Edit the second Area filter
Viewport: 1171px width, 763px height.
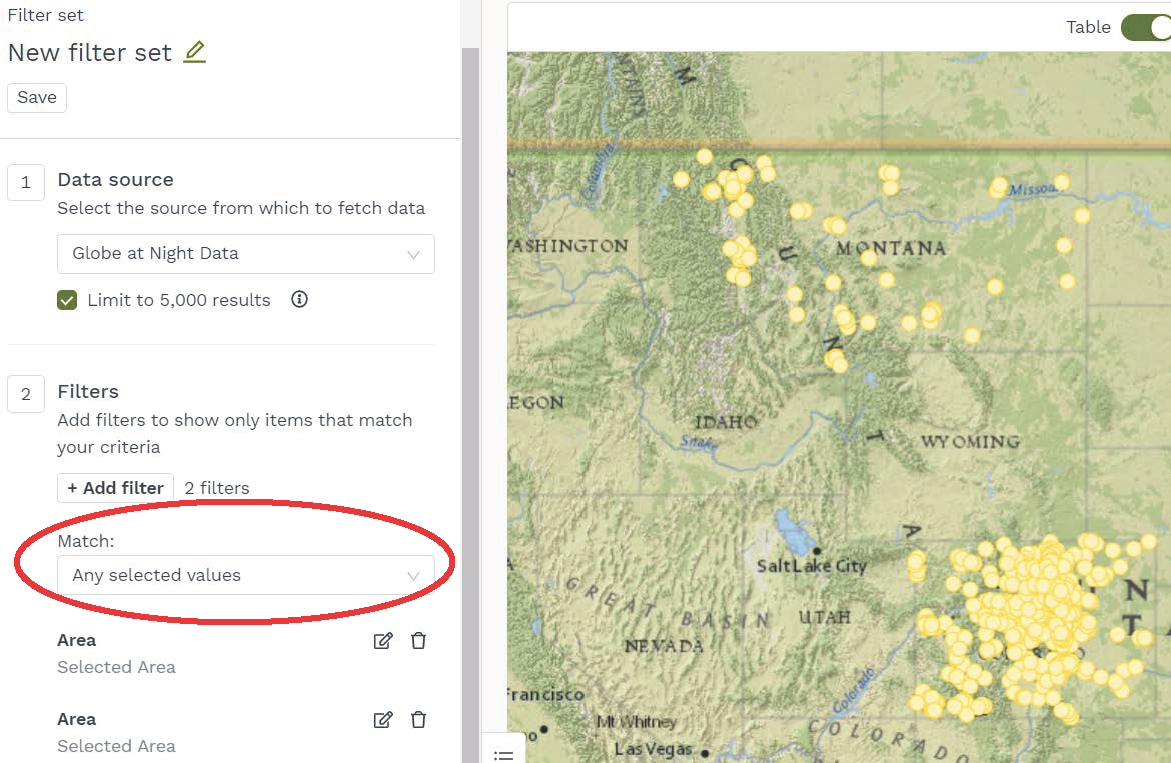[x=382, y=720]
